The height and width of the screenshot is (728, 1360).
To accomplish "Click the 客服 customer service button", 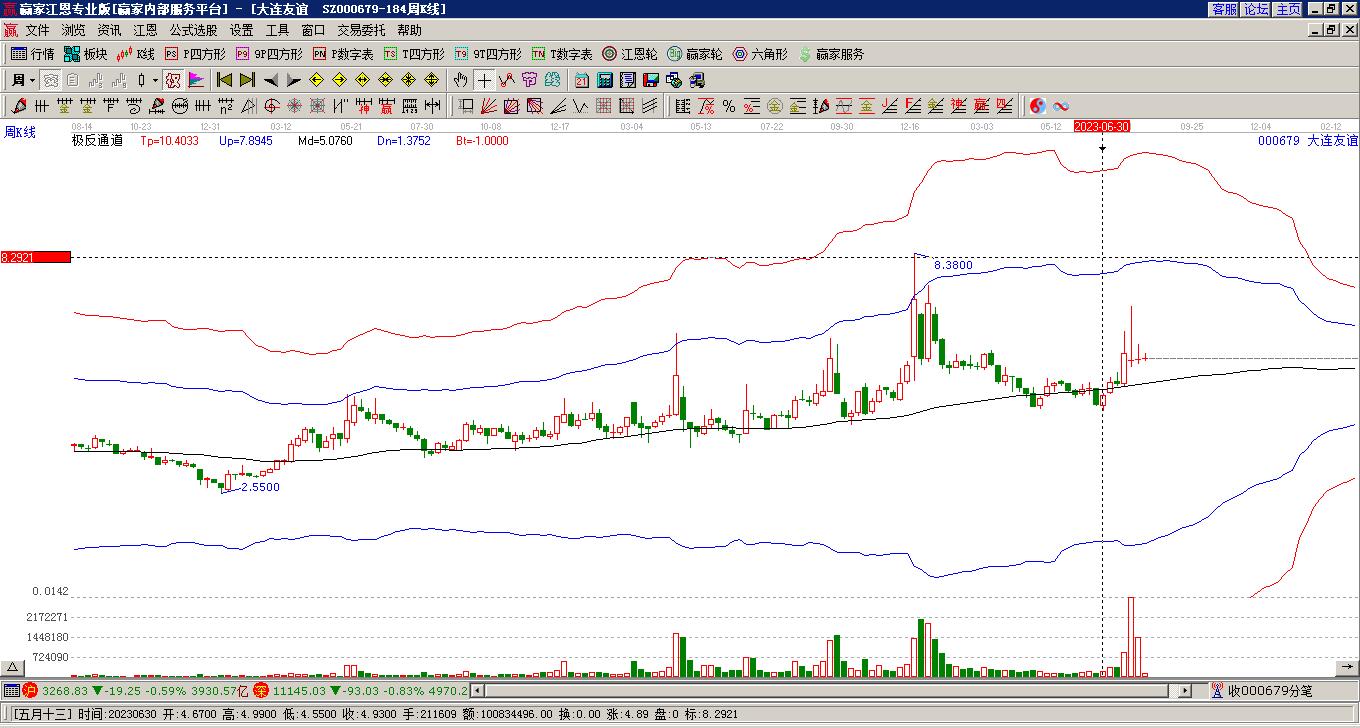I will coord(1224,8).
